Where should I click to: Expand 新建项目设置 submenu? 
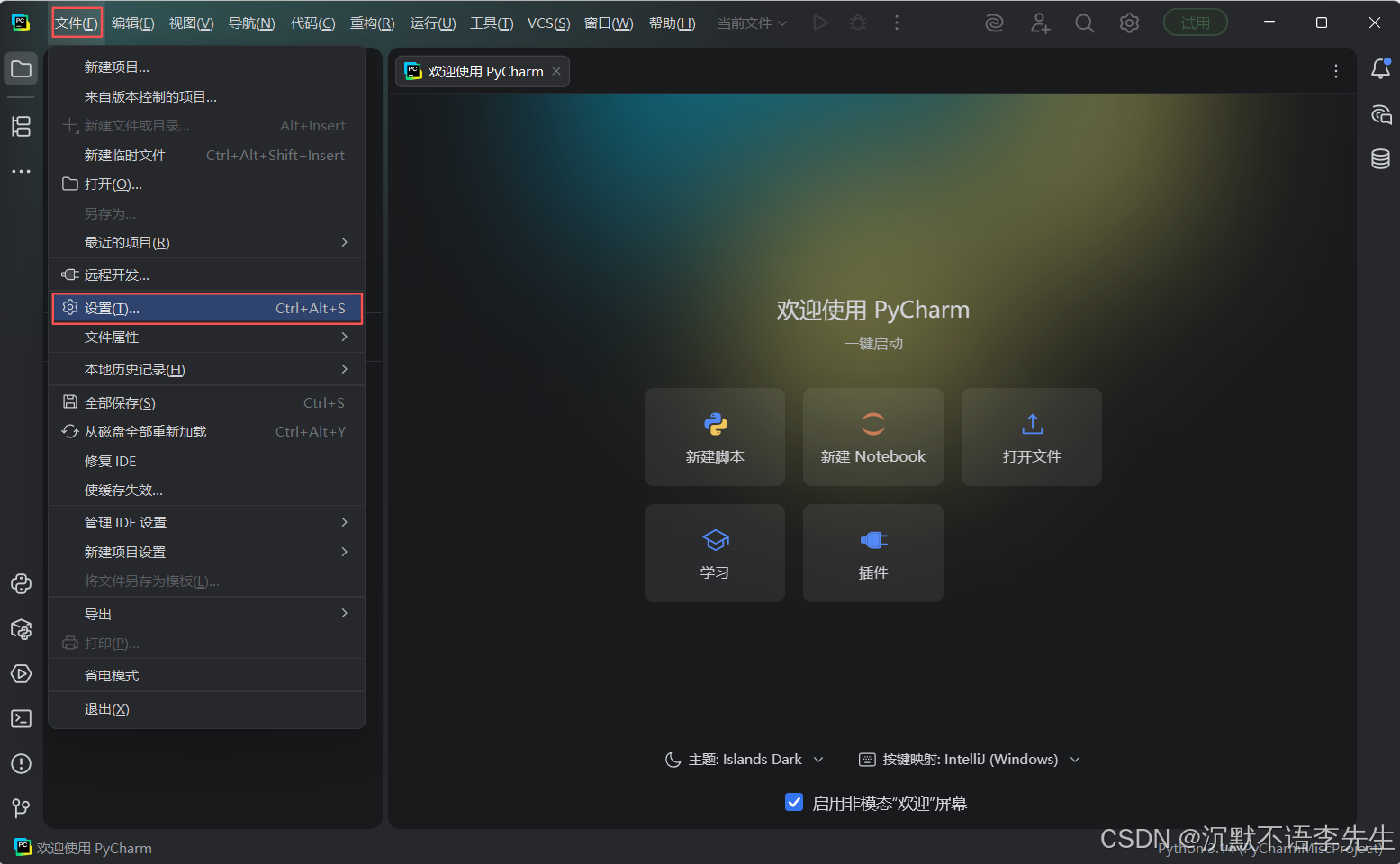pyautogui.click(x=207, y=552)
